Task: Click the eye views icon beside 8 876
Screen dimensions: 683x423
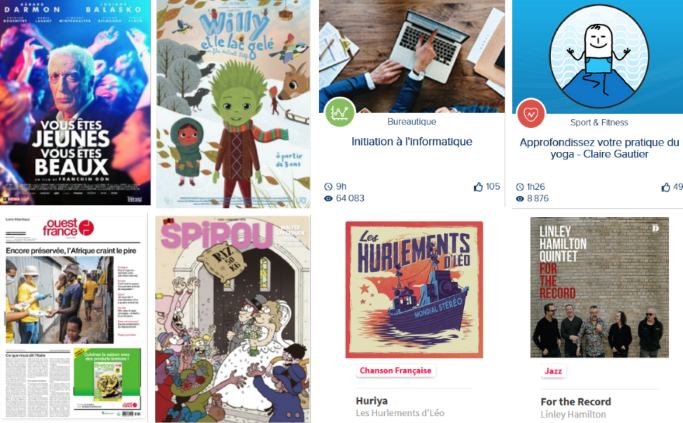Action: 520,199
